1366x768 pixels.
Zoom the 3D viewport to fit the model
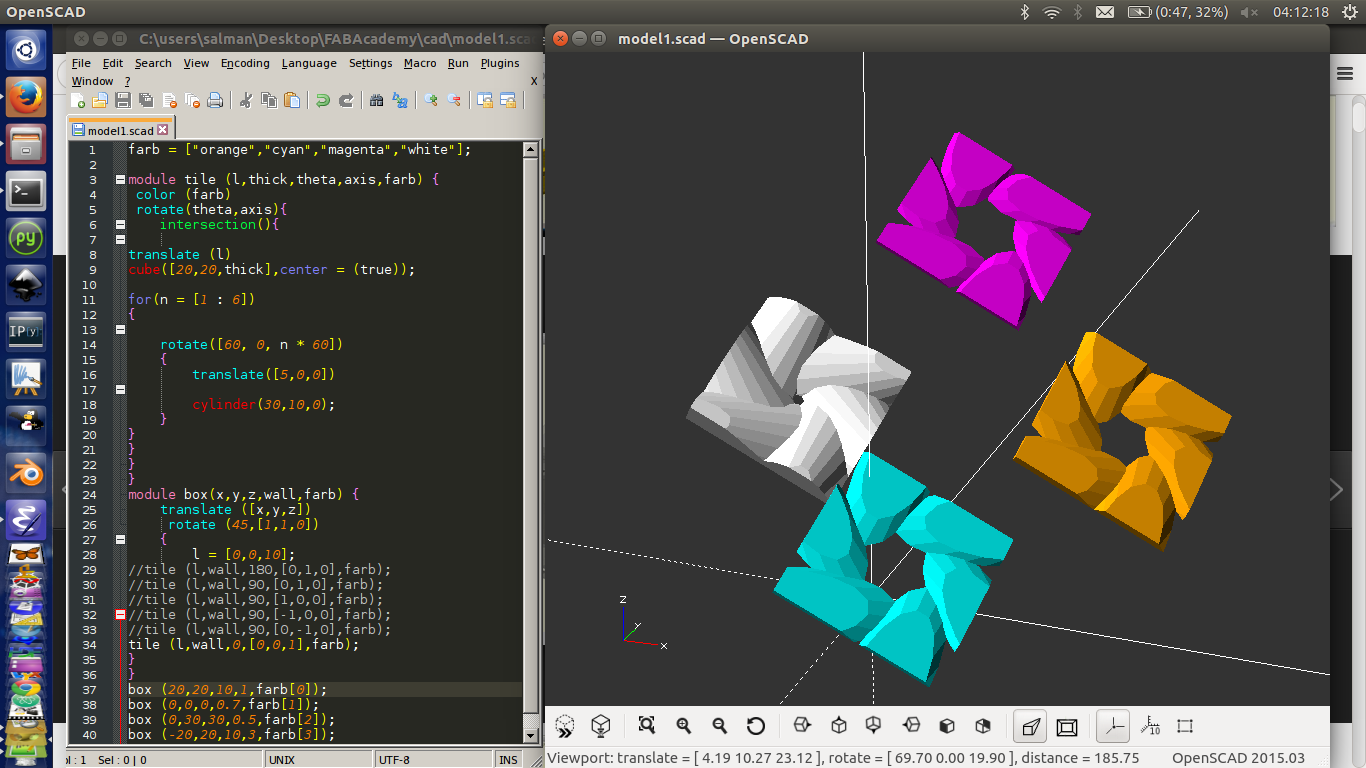647,725
